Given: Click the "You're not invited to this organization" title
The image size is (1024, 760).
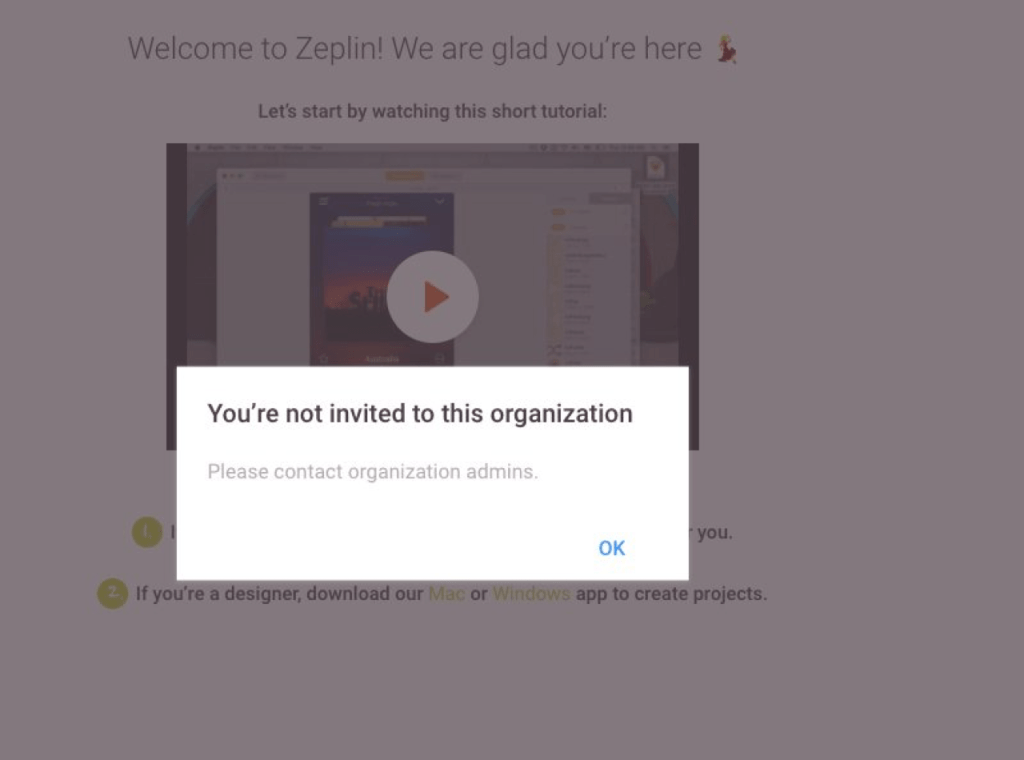Looking at the screenshot, I should [420, 414].
